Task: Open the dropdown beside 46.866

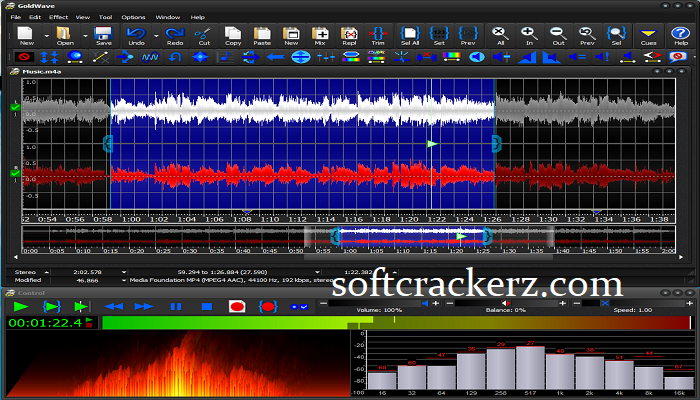Action: pyautogui.click(x=124, y=280)
